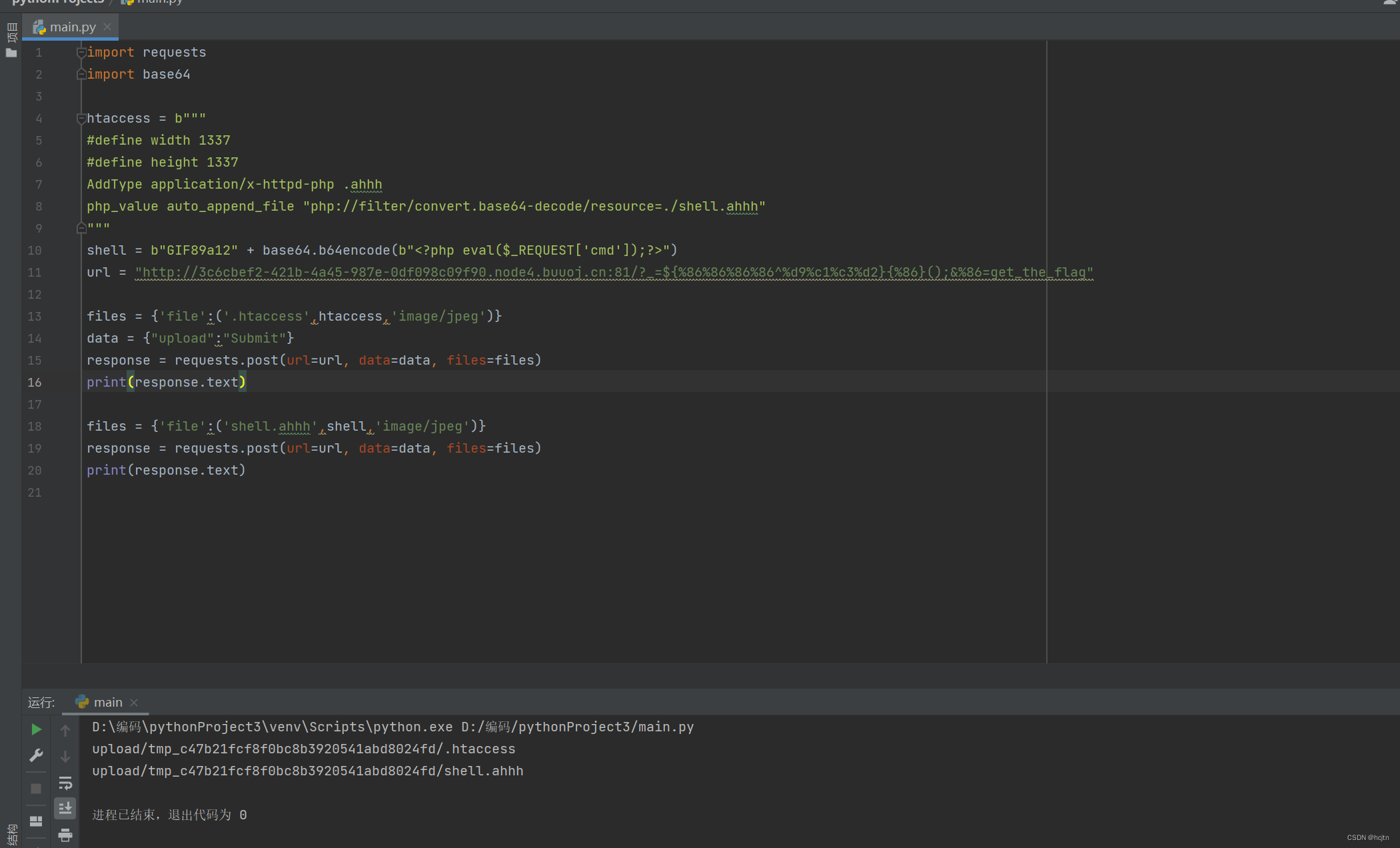Screen dimensions: 1400x848
Task: Close the main.py editor tab
Action: (x=107, y=27)
